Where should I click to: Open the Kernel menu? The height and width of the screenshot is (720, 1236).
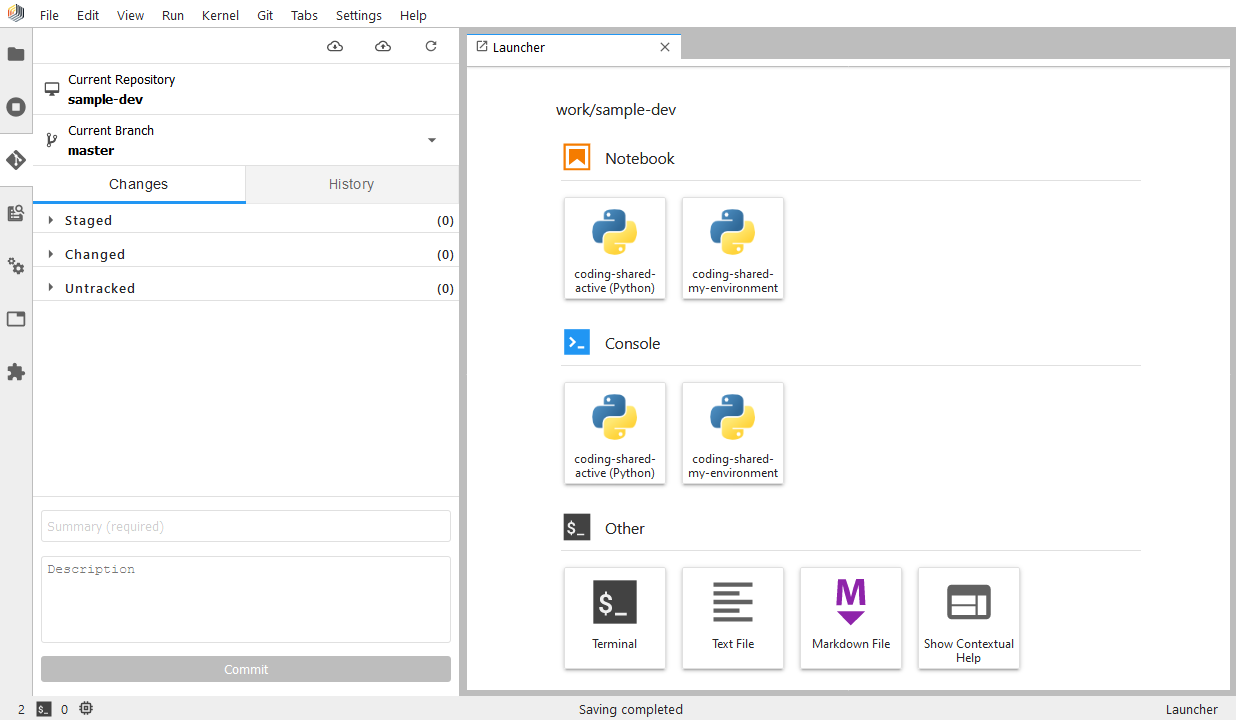220,15
